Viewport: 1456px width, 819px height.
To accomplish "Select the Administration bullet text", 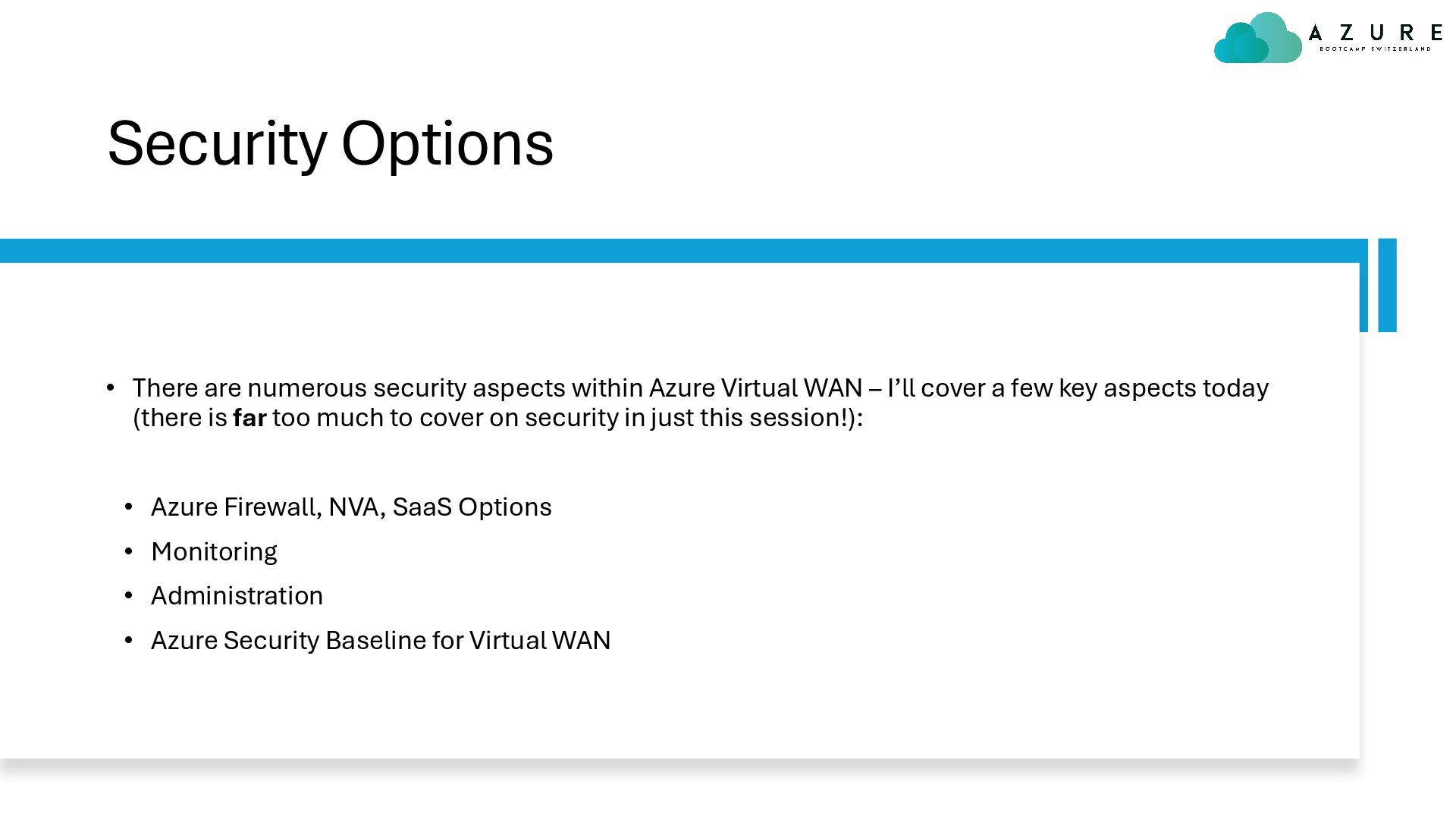I will coord(237,596).
